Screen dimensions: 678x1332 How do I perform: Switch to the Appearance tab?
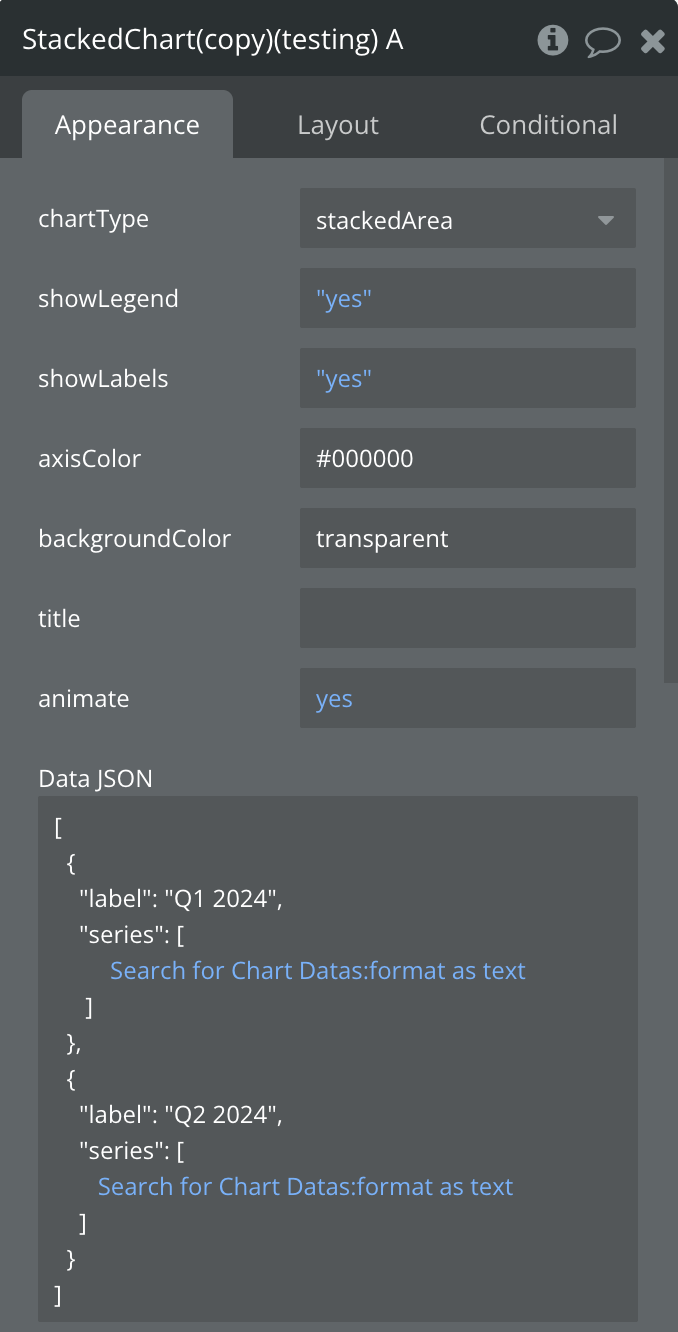point(127,125)
